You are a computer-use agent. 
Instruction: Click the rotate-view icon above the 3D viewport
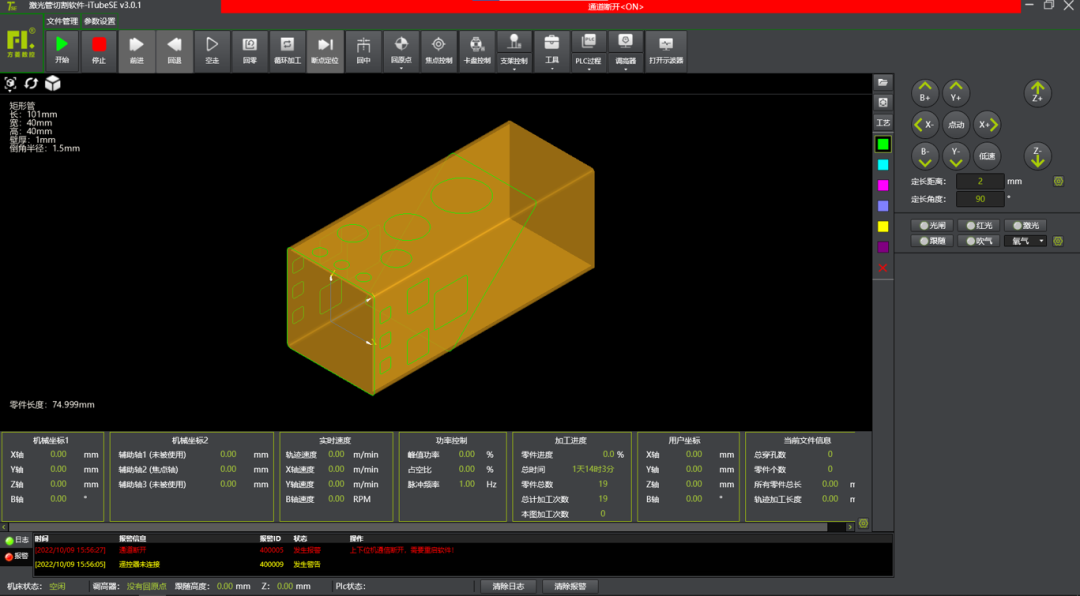pos(31,83)
